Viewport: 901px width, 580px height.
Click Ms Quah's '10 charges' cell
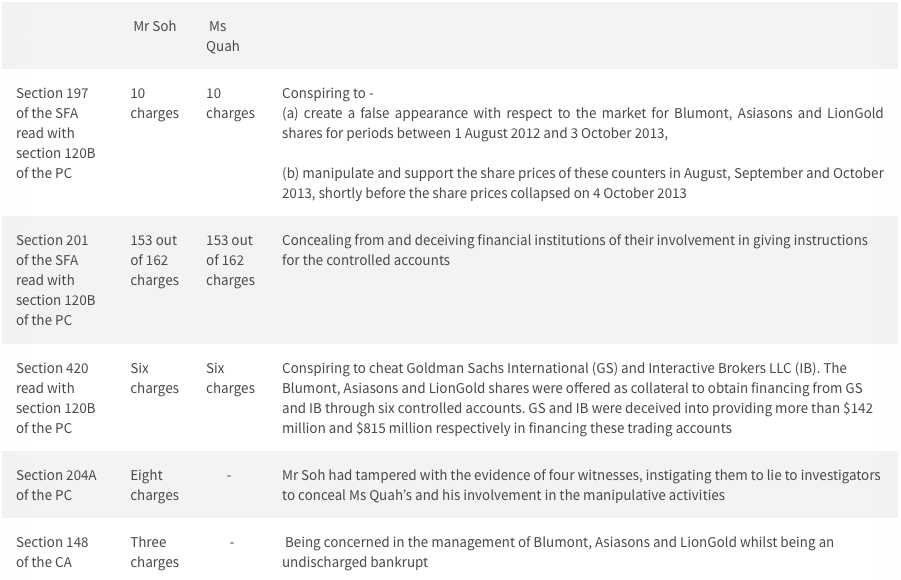pos(230,103)
